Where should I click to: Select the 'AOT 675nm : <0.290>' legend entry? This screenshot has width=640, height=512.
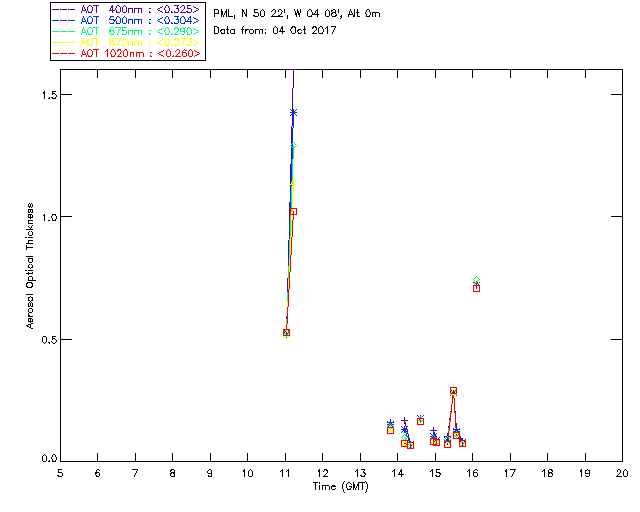[x=126, y=31]
